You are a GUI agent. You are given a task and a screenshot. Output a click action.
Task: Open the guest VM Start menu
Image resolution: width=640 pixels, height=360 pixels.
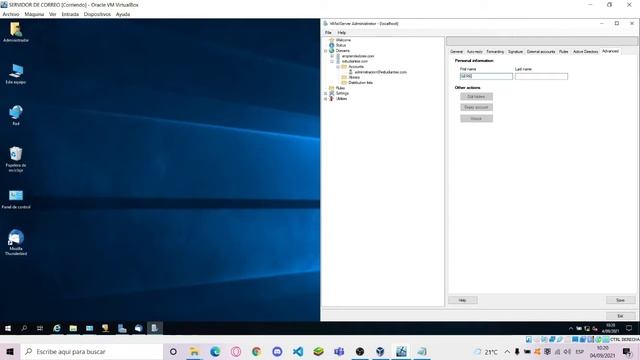8,328
